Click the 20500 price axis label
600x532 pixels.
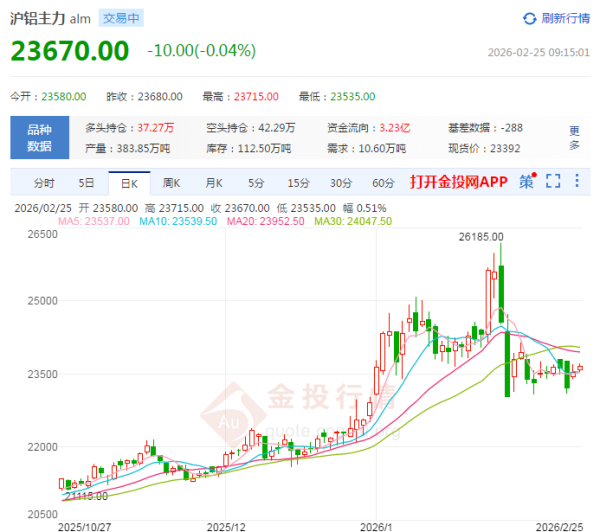42,514
